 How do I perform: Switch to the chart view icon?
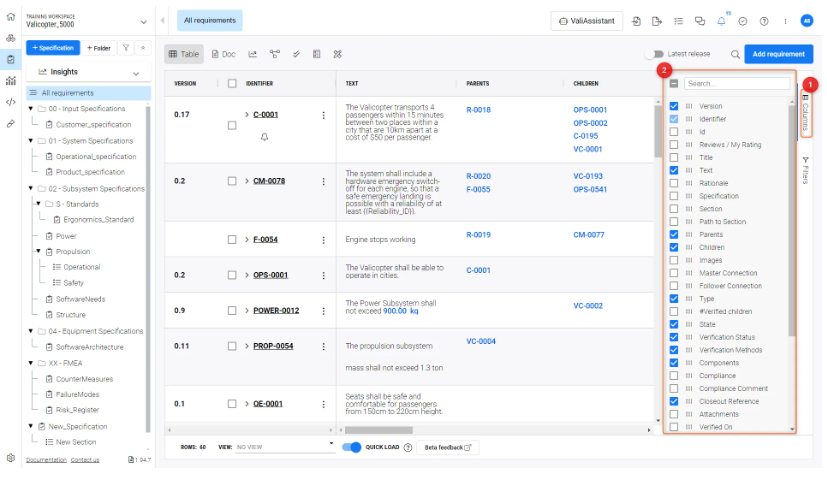tap(253, 54)
